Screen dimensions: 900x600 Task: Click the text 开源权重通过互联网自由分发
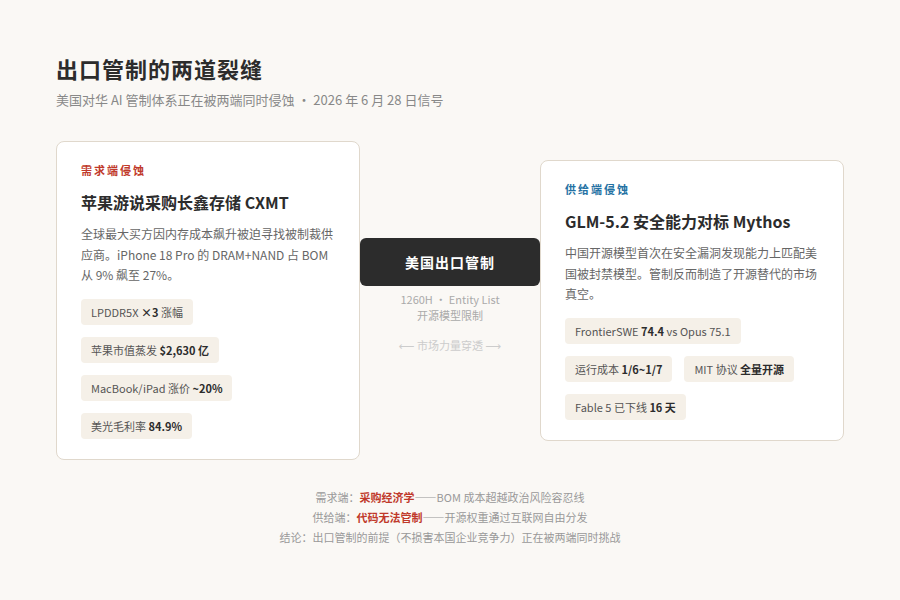516,518
